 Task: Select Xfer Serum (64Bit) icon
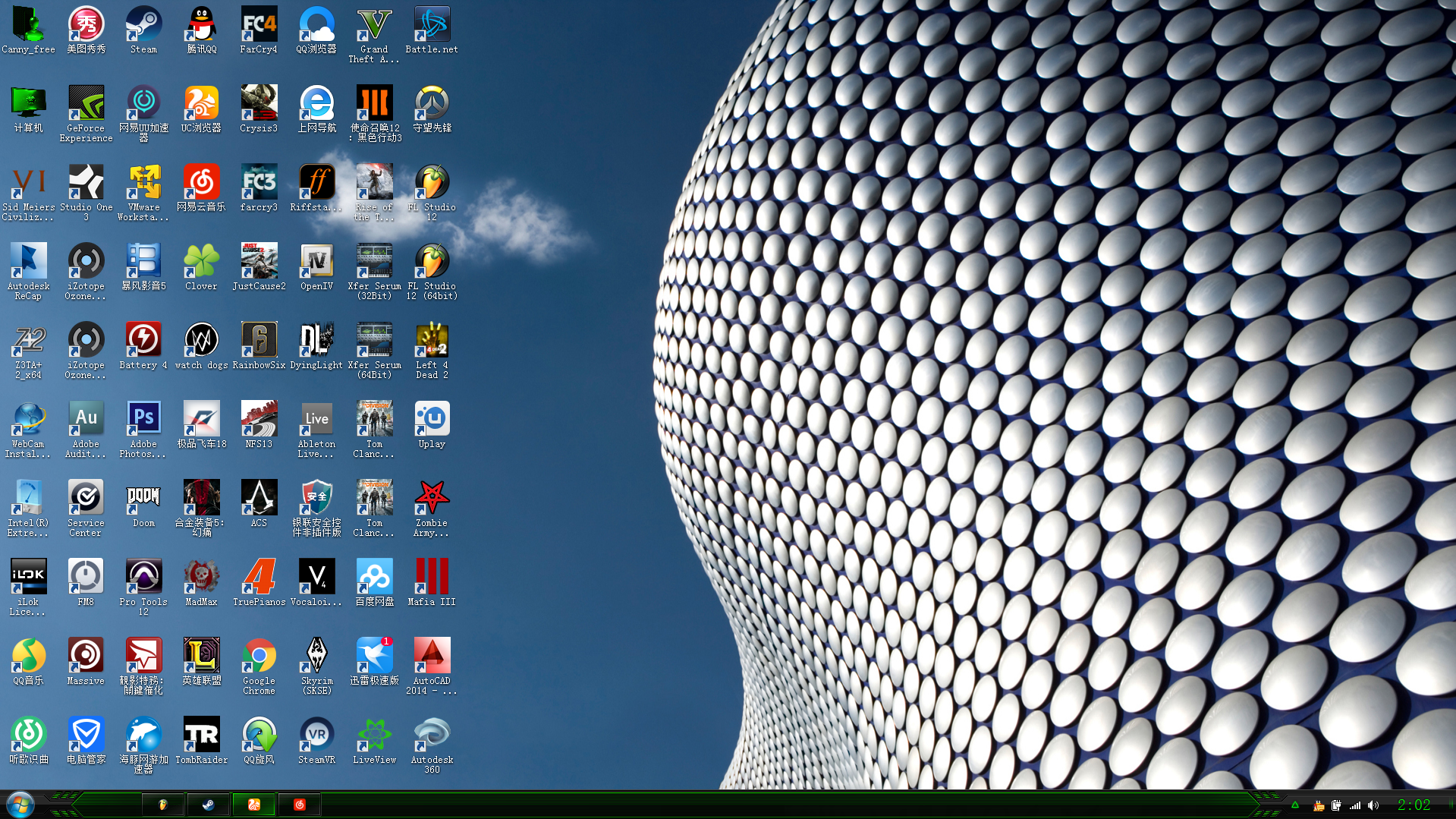click(374, 351)
